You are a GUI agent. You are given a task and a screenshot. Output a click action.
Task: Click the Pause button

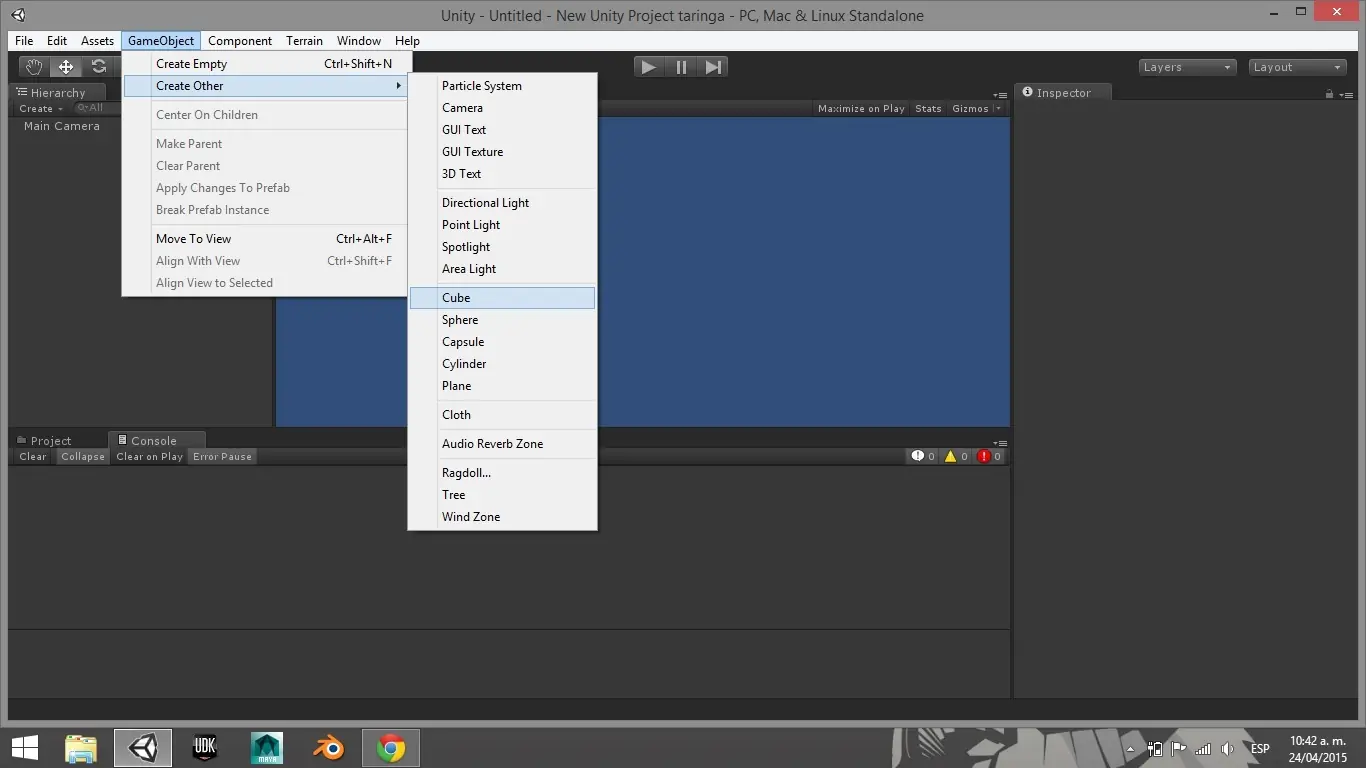tap(681, 67)
